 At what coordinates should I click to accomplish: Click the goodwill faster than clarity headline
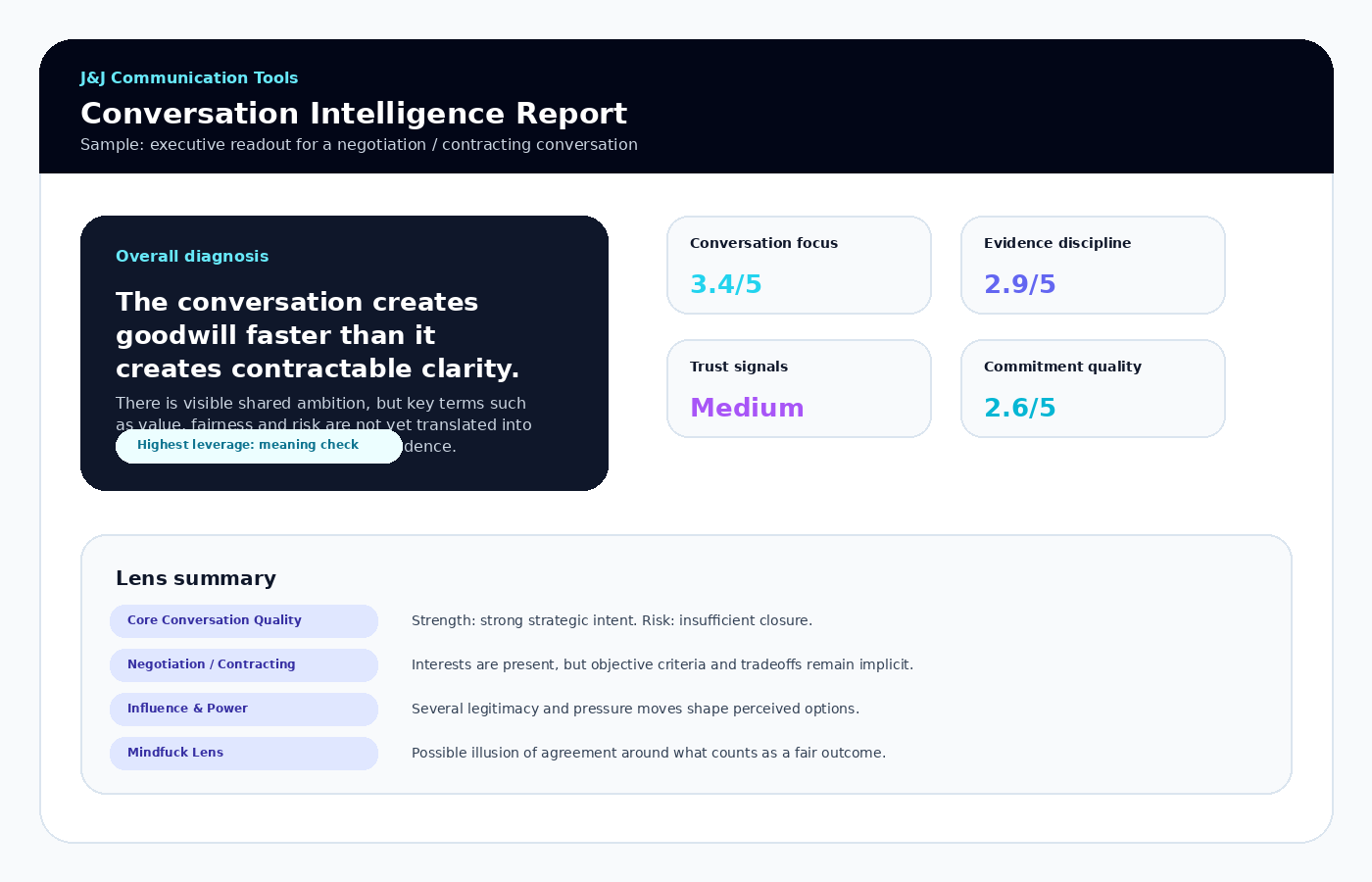pos(318,335)
